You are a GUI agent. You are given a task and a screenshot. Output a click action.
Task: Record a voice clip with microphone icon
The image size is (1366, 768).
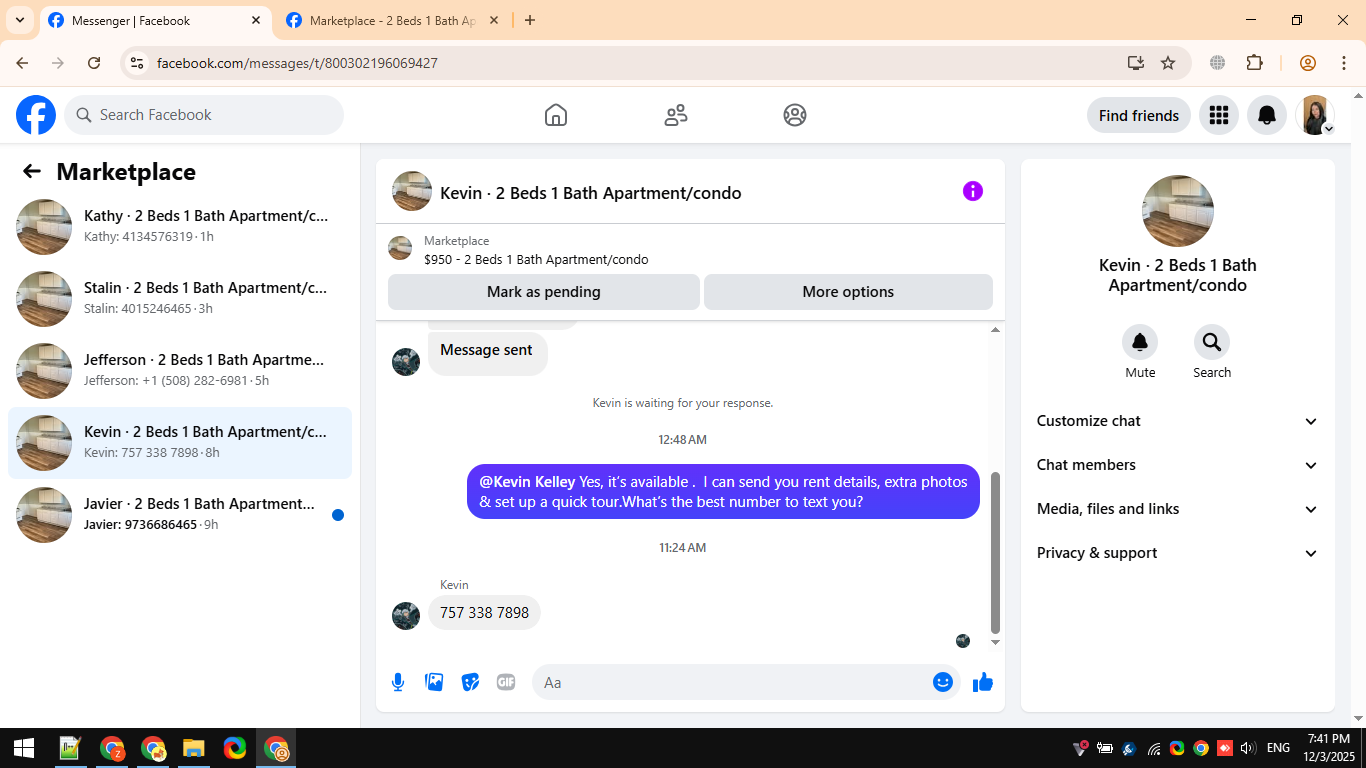398,682
